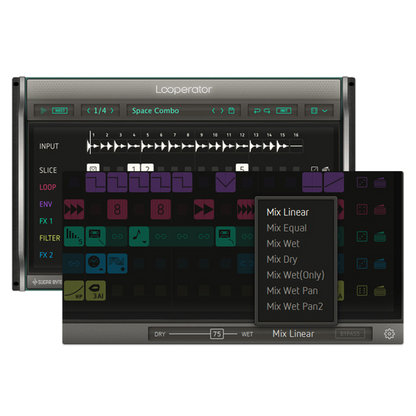Go to previous step length before 1/4
Image resolution: width=416 pixels, height=416 pixels.
tap(88, 110)
